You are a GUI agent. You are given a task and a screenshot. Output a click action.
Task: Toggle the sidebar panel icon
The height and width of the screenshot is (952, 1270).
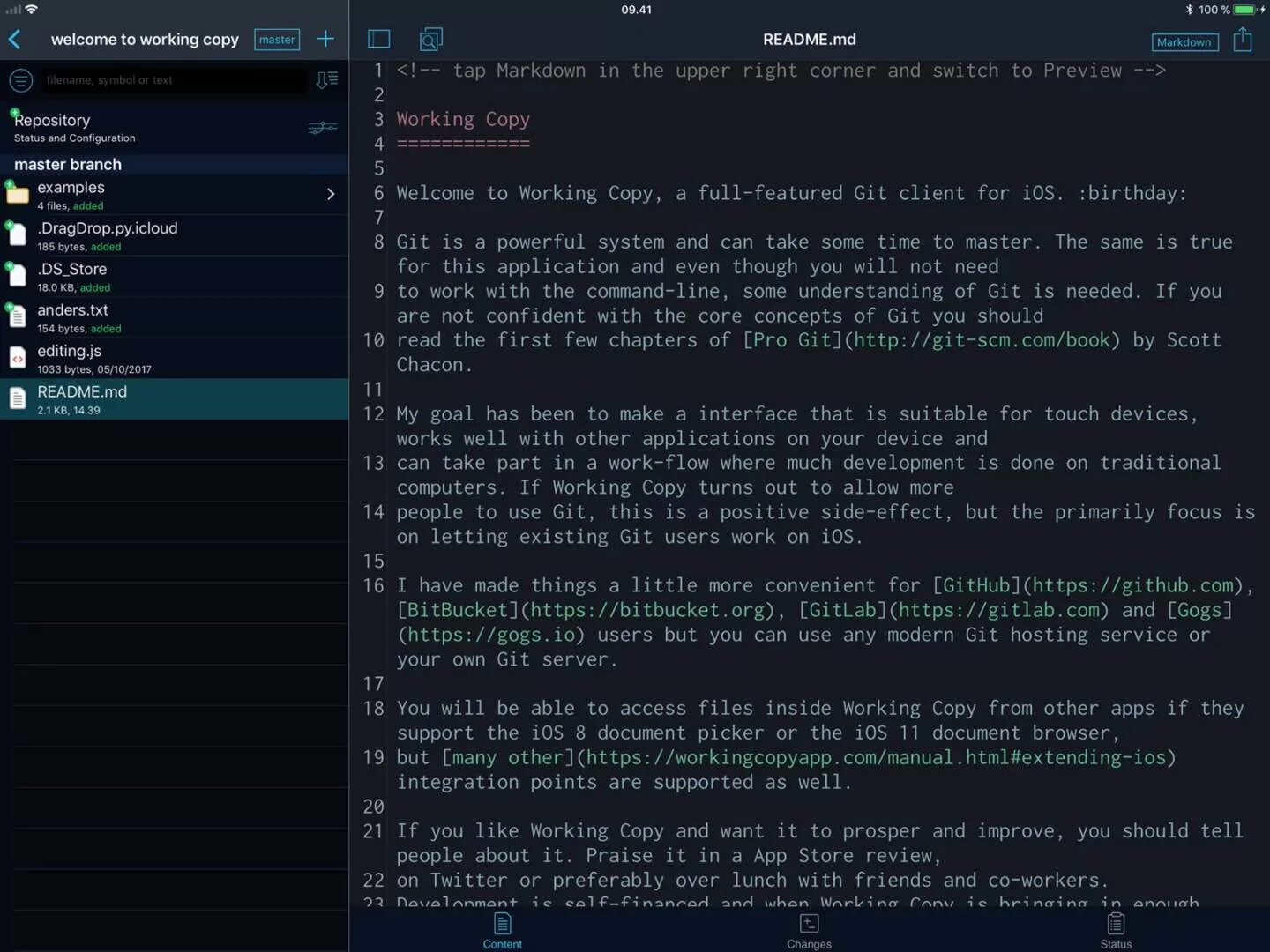pos(379,39)
